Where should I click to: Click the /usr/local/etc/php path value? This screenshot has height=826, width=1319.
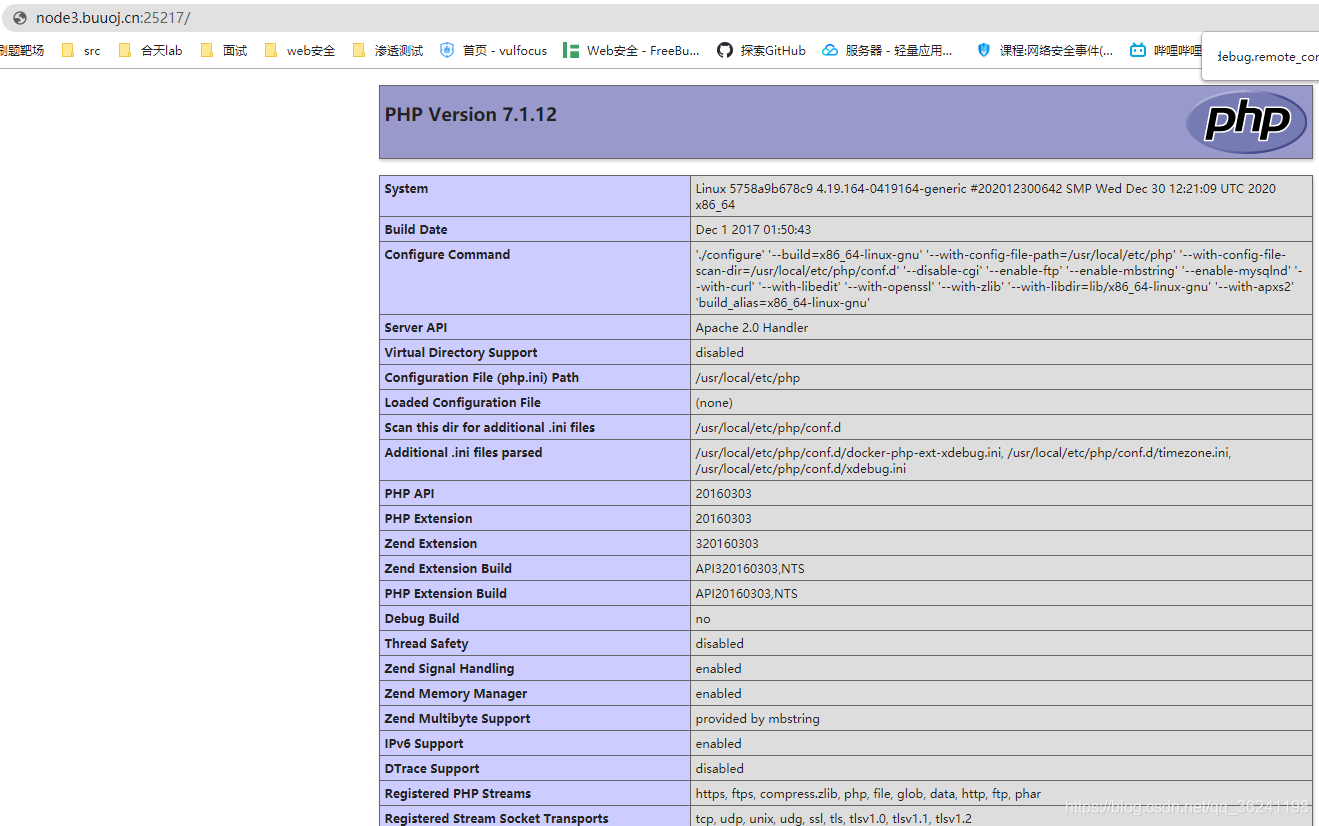748,378
